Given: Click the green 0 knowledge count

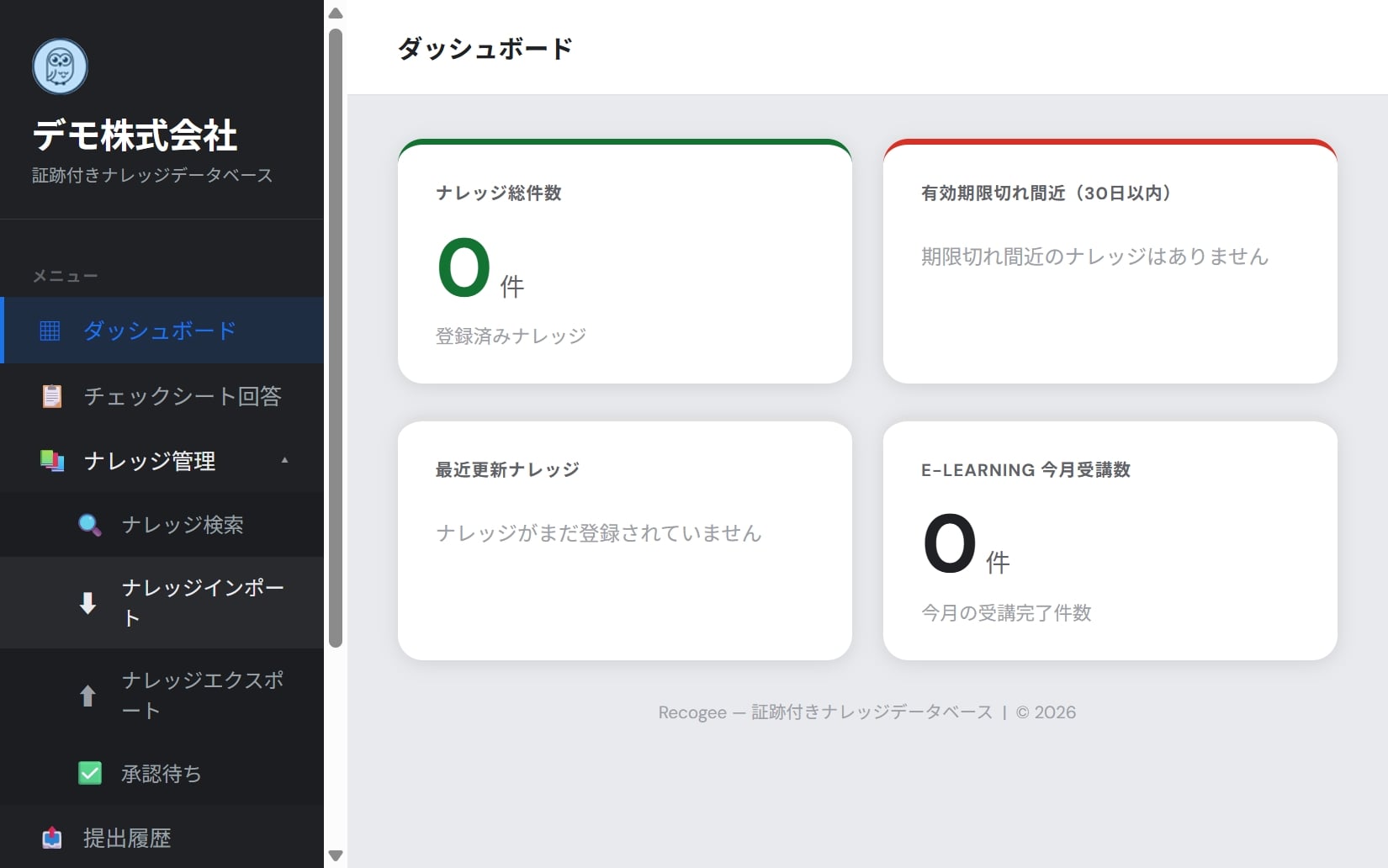Looking at the screenshot, I should (464, 267).
